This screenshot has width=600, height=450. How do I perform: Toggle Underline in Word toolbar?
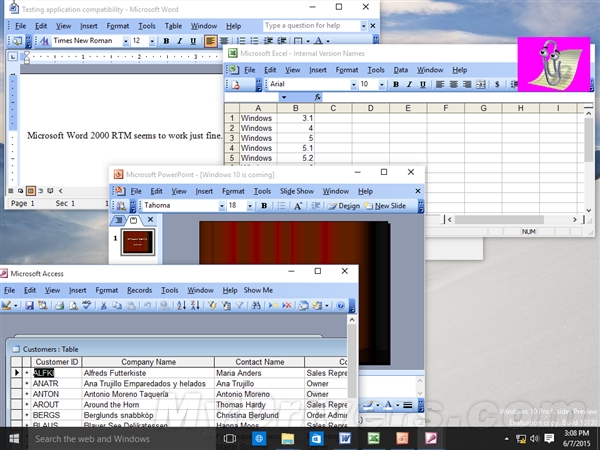tap(193, 41)
